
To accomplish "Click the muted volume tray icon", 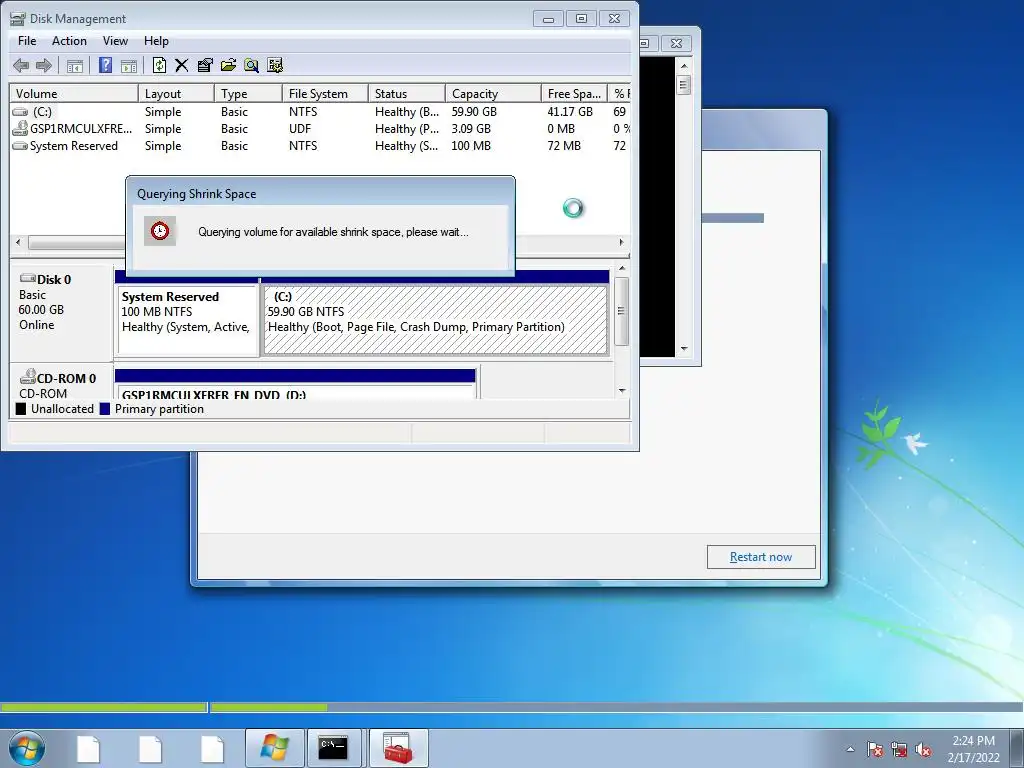I will click(x=923, y=750).
